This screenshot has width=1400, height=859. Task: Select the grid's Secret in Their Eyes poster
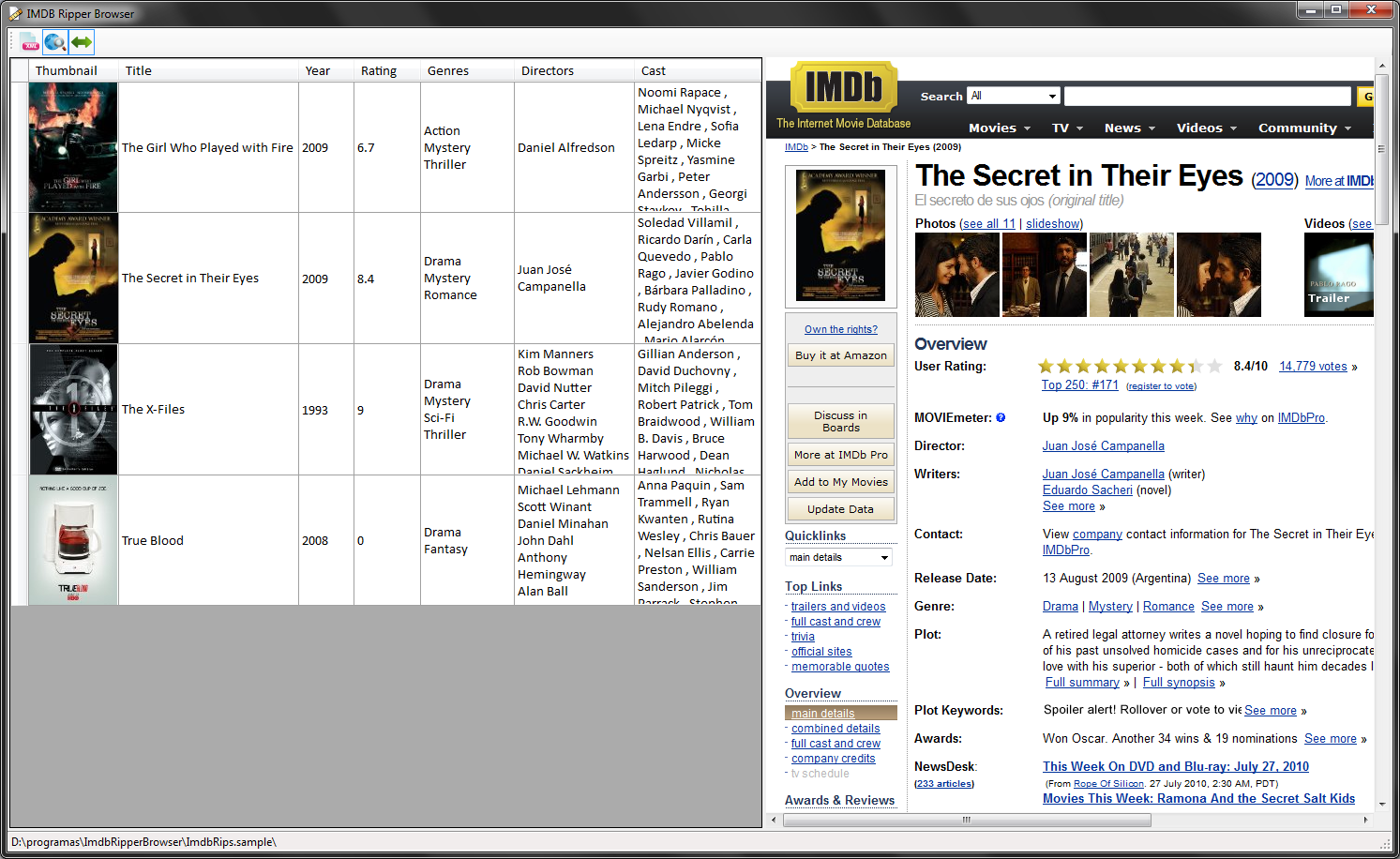tap(73, 279)
